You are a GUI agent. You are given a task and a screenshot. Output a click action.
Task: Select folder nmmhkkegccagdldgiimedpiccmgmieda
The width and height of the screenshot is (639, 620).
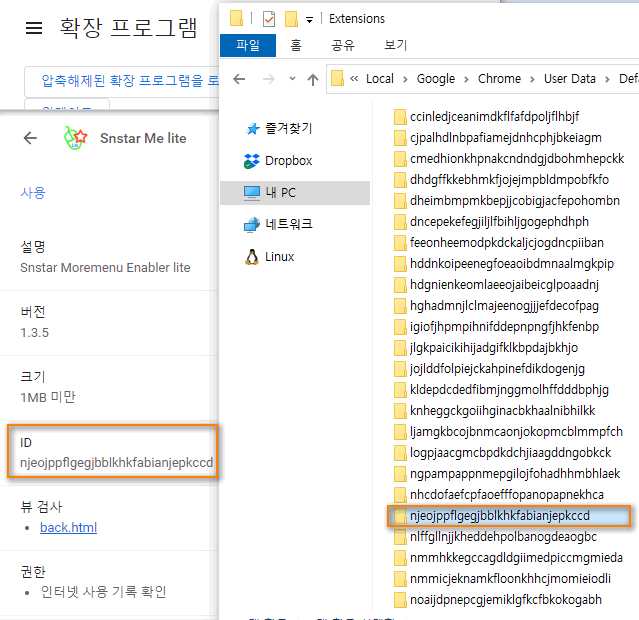(x=509, y=558)
